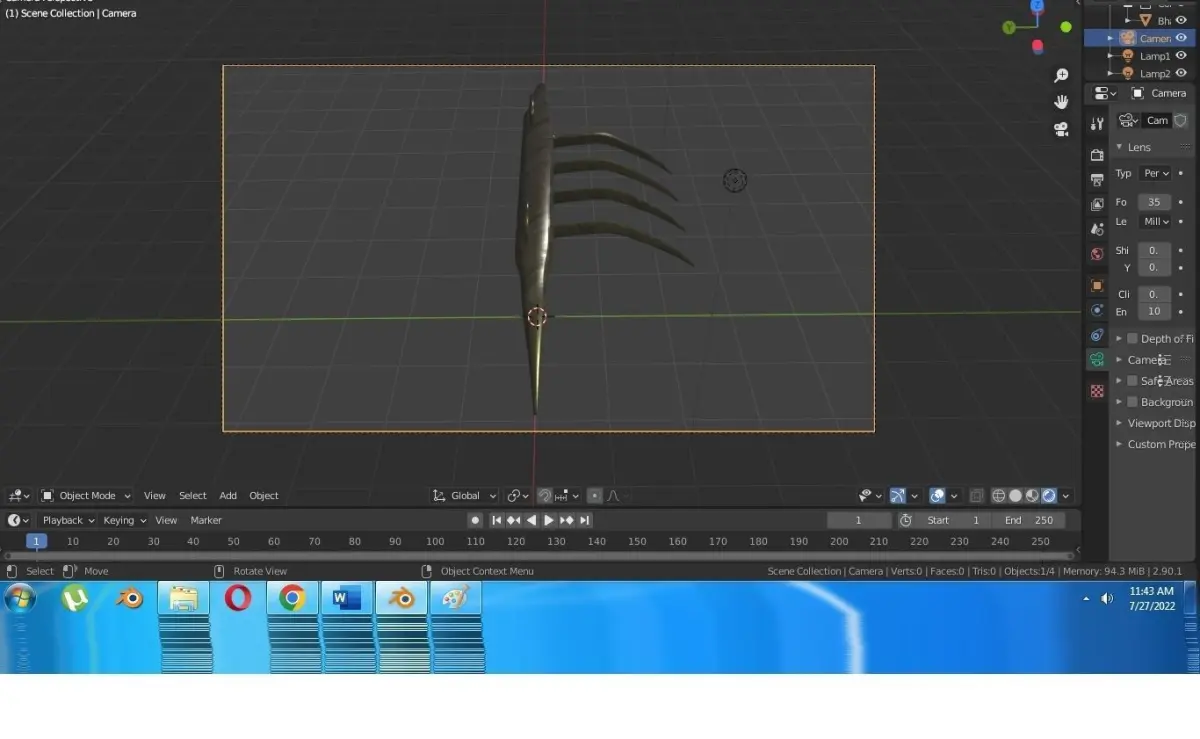Open the lens Type dropdown

coord(1155,173)
